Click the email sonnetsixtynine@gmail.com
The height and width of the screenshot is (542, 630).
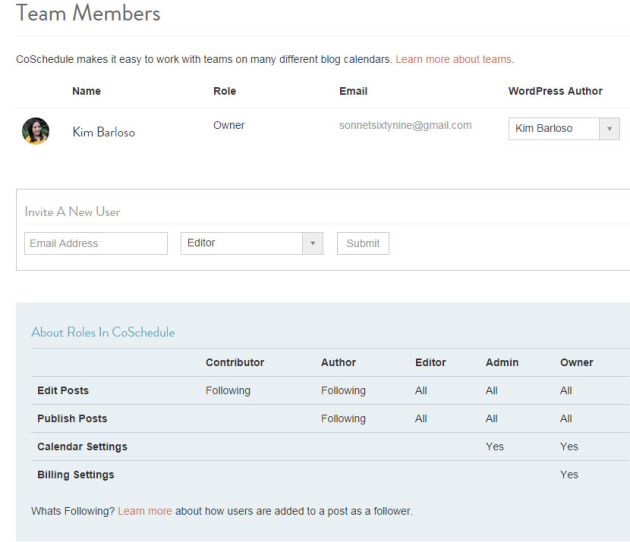(x=405, y=125)
